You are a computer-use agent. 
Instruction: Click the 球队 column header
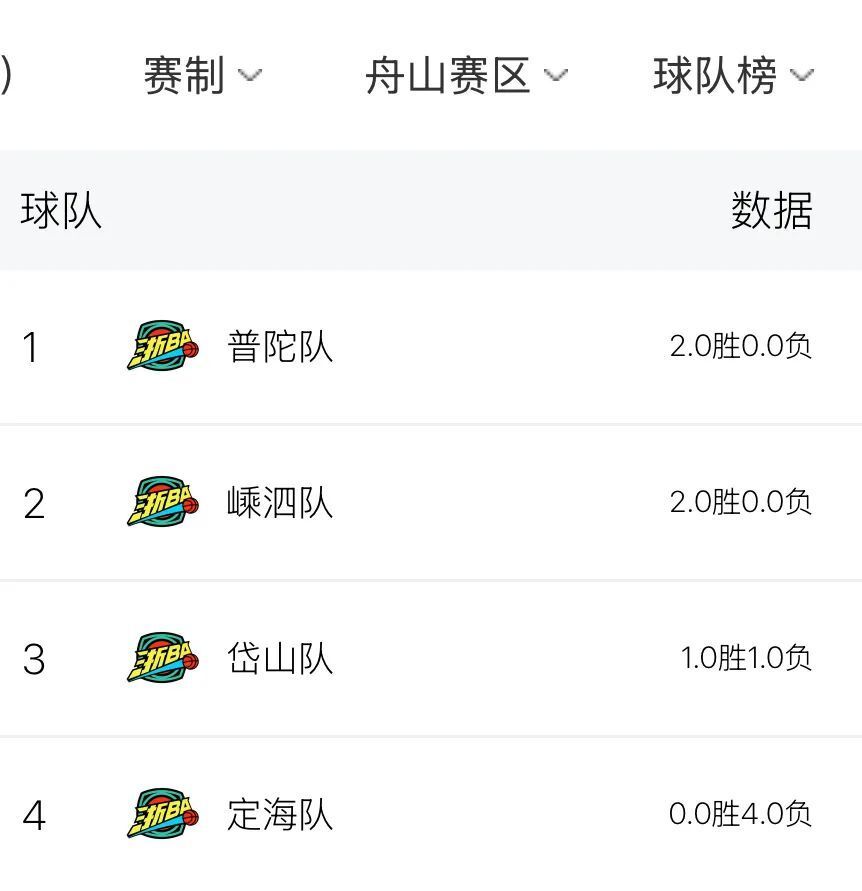61,210
